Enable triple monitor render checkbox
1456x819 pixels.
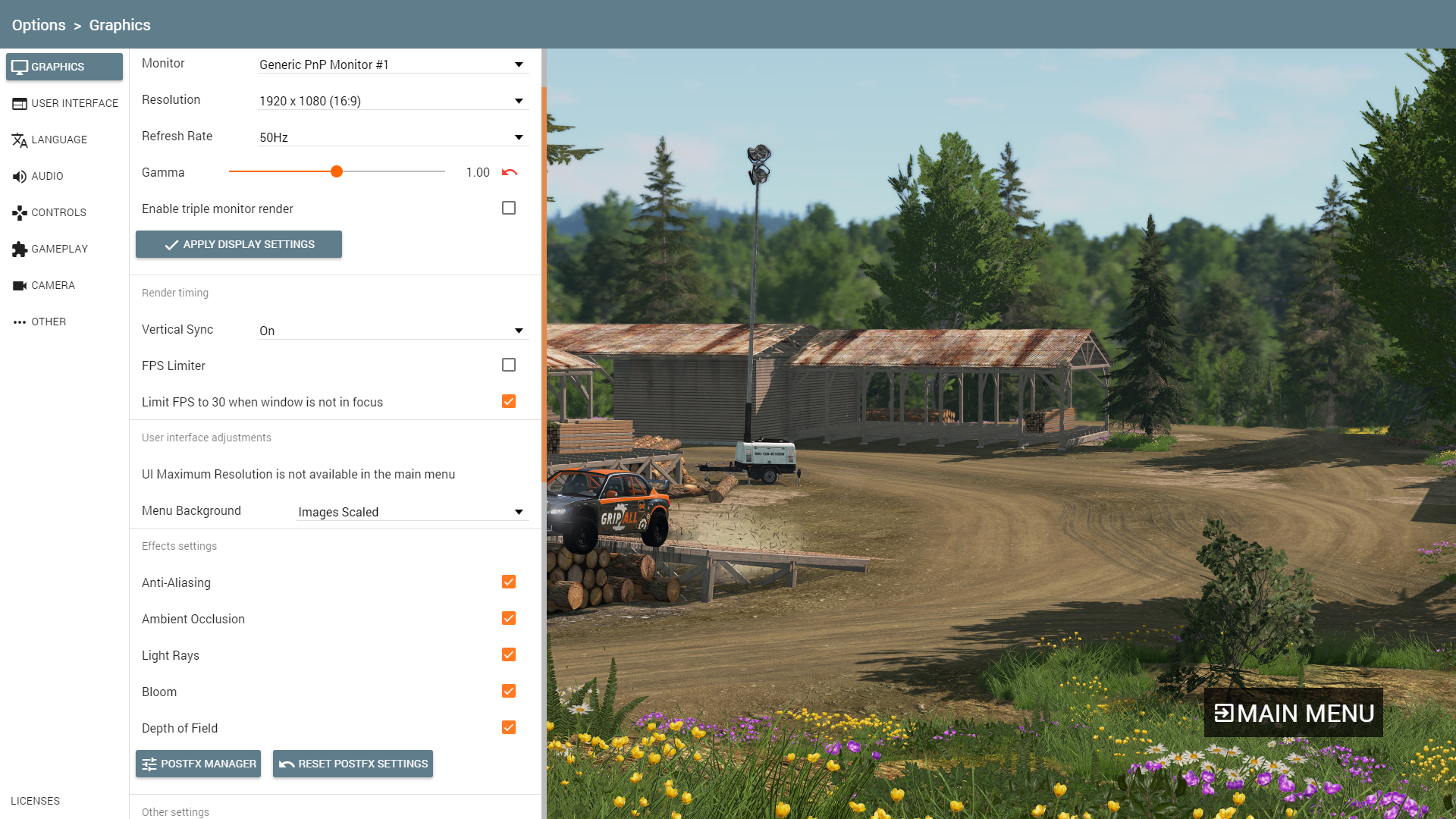pos(509,208)
